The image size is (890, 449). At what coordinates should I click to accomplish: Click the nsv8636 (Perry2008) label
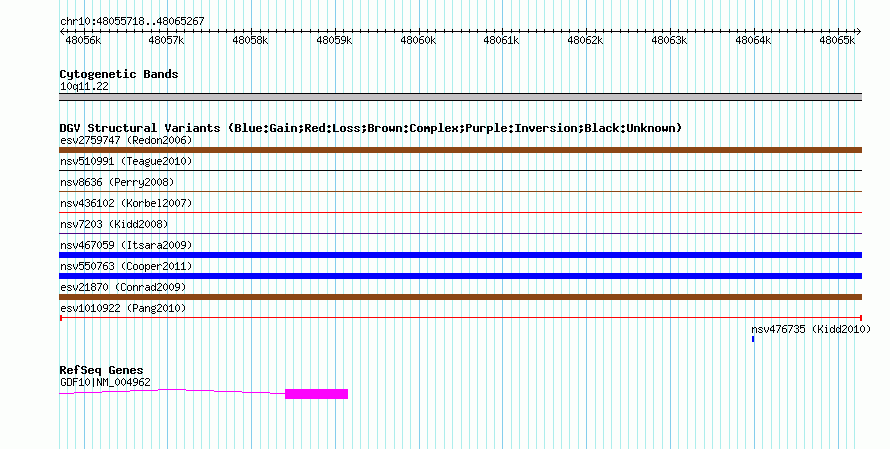[x=117, y=182]
